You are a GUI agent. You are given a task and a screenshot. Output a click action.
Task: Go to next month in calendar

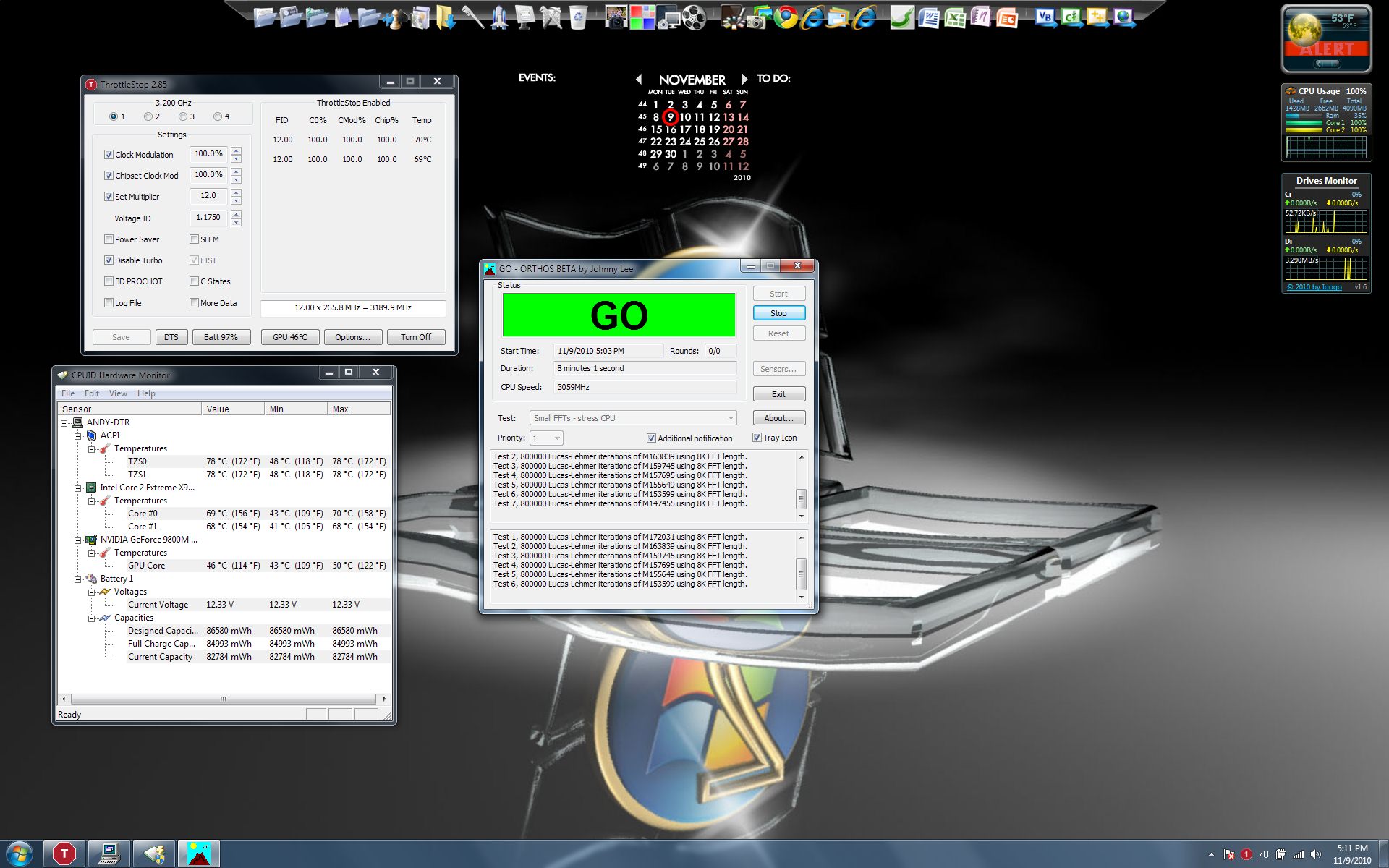pyautogui.click(x=744, y=79)
